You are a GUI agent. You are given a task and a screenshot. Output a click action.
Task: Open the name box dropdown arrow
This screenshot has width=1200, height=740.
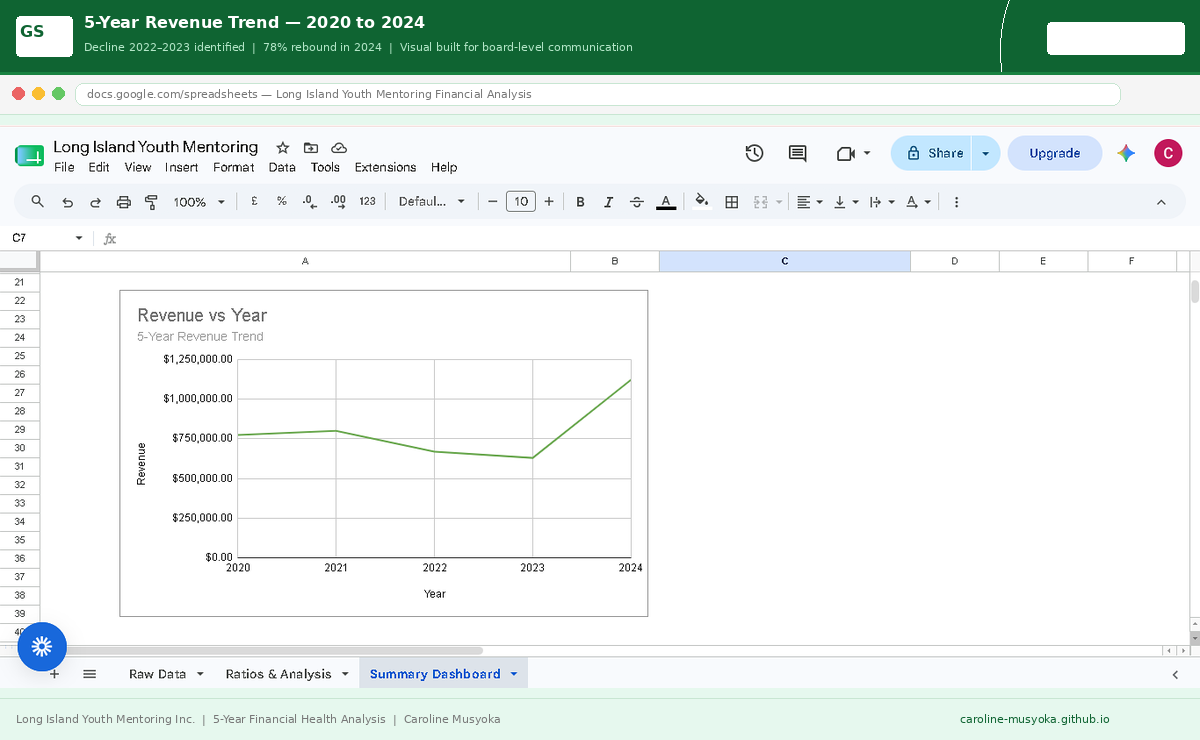(x=79, y=238)
